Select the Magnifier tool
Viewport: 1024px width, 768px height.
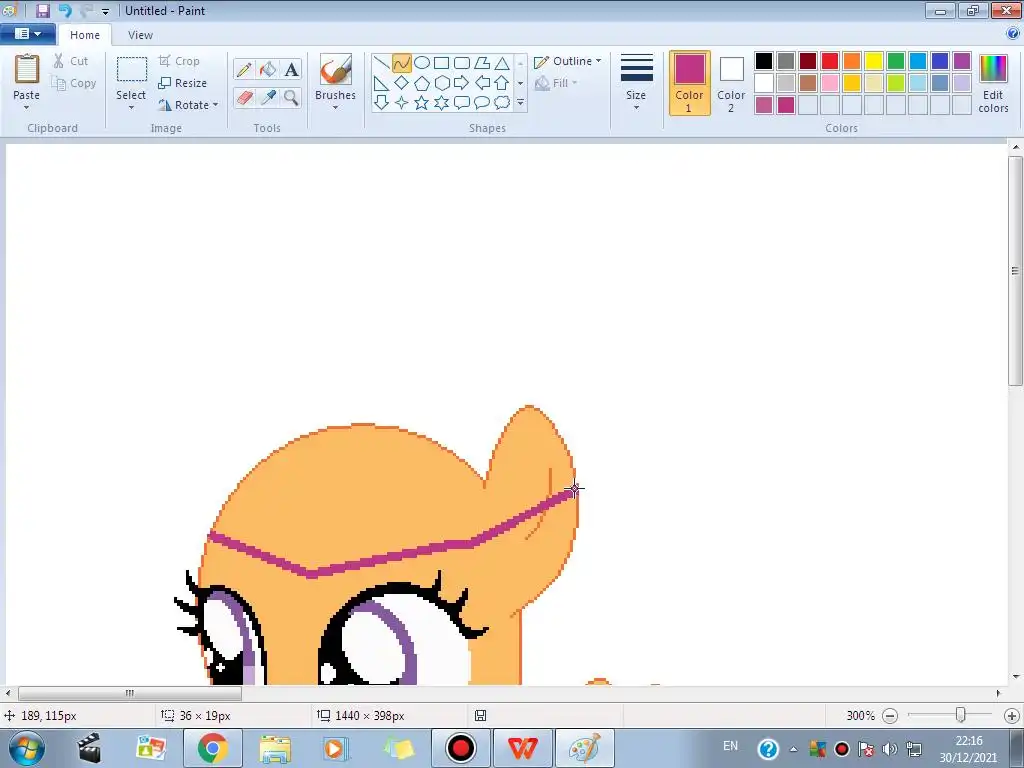[x=291, y=97]
